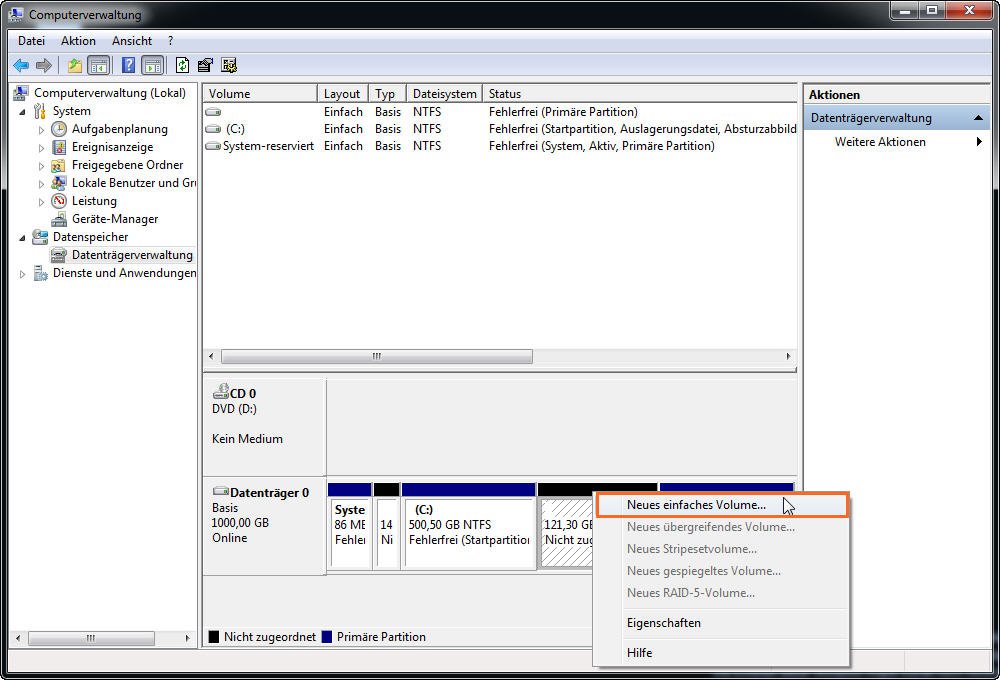Select the Dienste und Anwendungen icon
This screenshot has width=1000, height=680.
(40, 273)
